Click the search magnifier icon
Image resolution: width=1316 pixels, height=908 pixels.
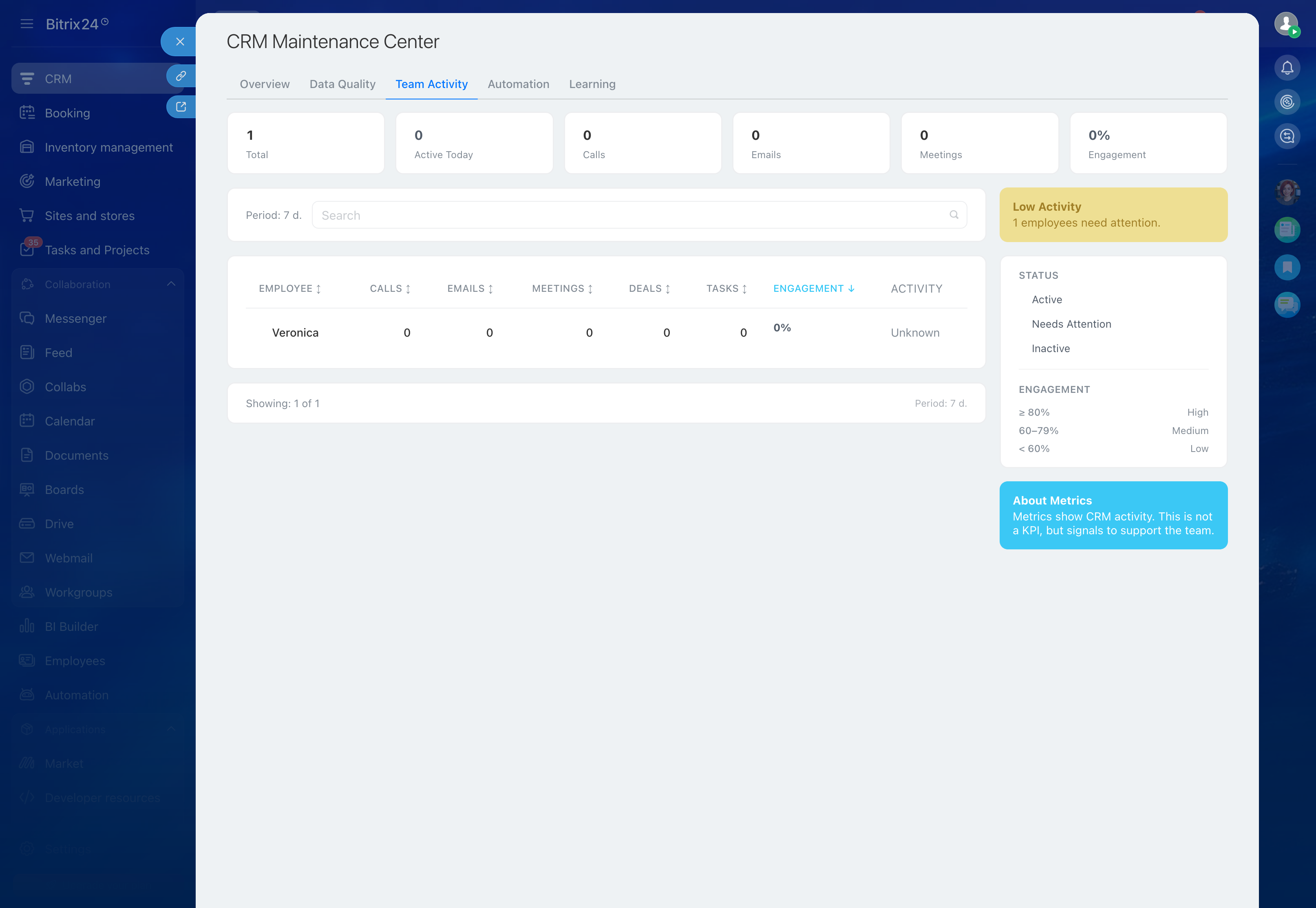pos(954,215)
